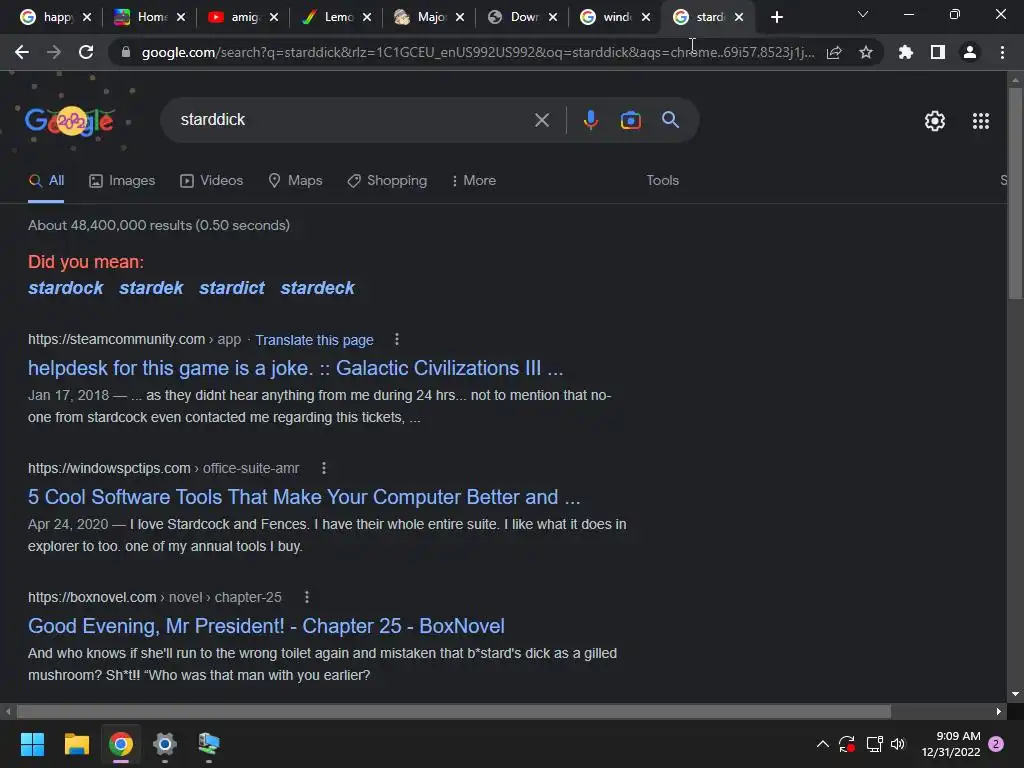Click the stardek suggestion
Screen dimensions: 1024x768
click(151, 288)
